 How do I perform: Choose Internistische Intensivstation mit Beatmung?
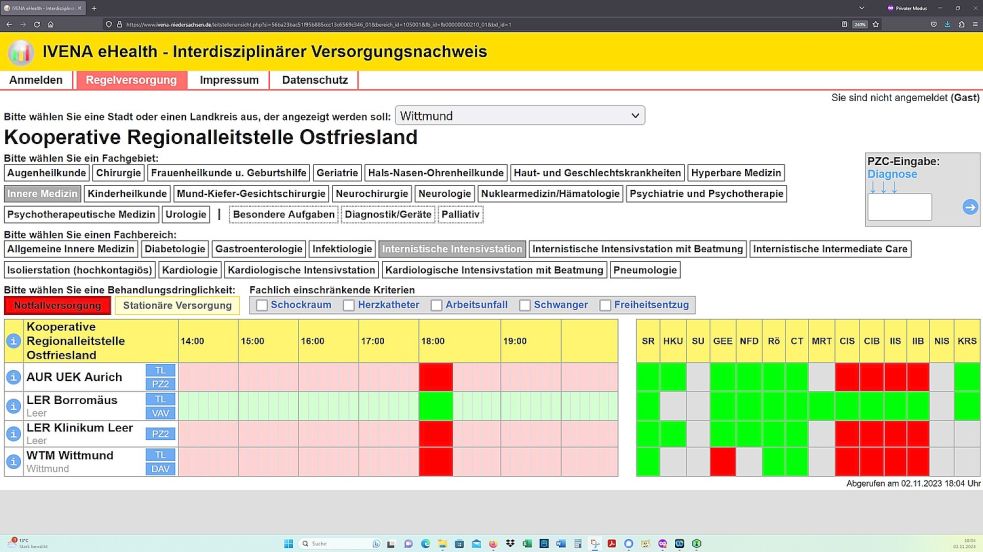click(x=638, y=249)
